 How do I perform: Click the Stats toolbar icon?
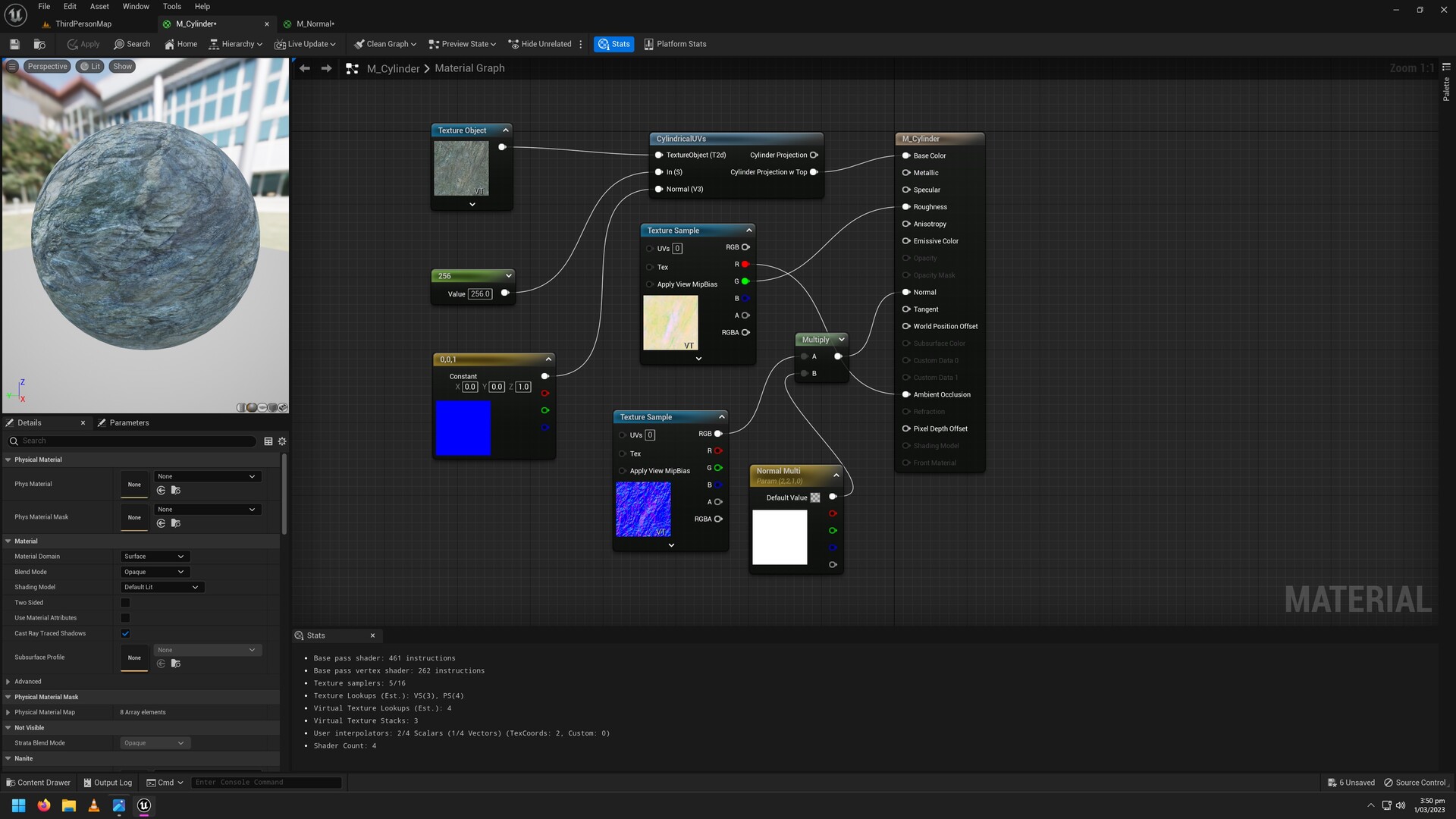613,43
